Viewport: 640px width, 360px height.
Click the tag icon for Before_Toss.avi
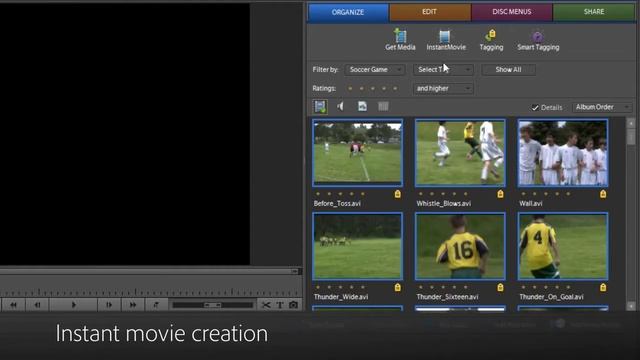pyautogui.click(x=398, y=194)
